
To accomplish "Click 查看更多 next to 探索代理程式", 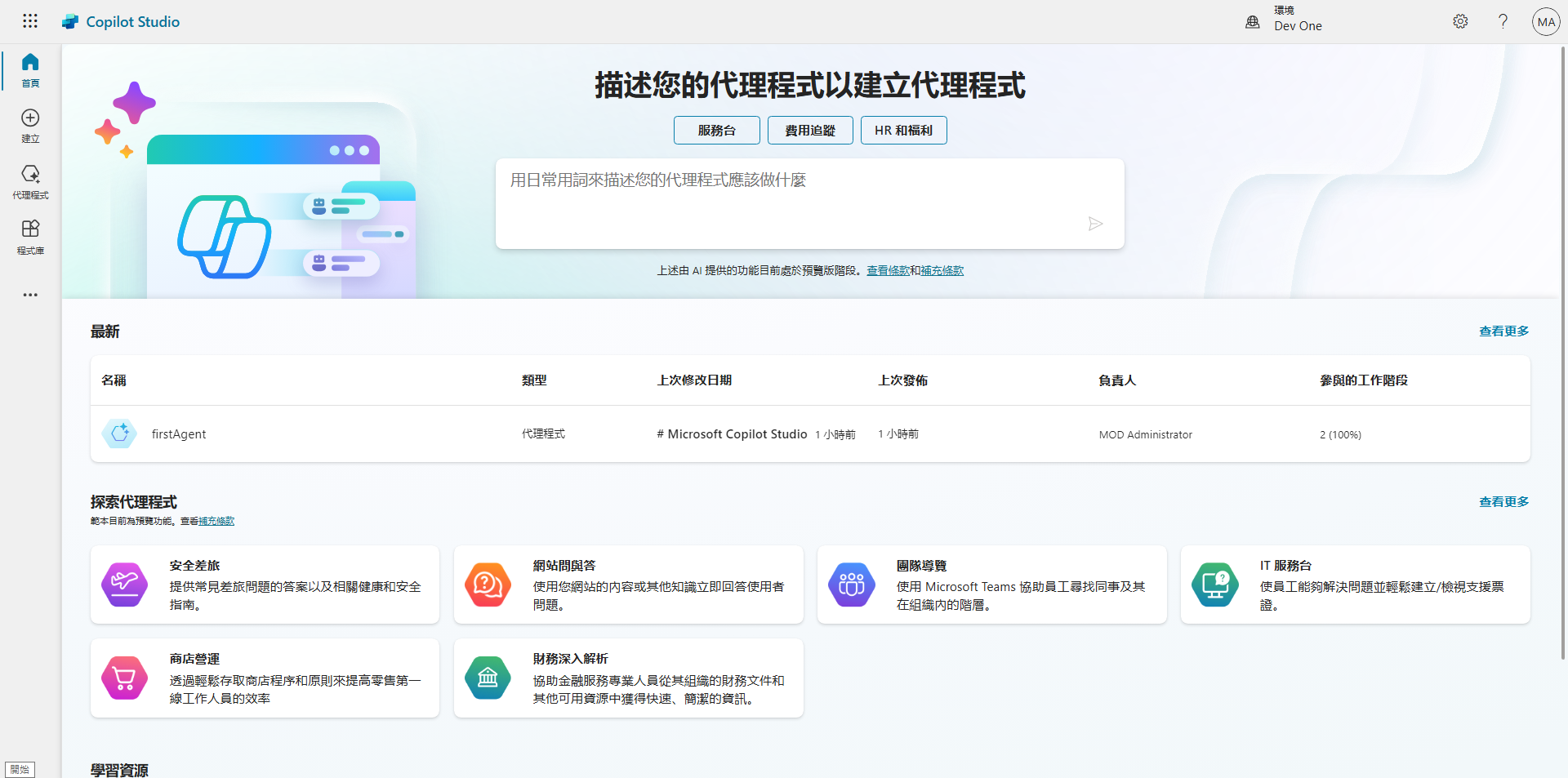I will pyautogui.click(x=1503, y=502).
